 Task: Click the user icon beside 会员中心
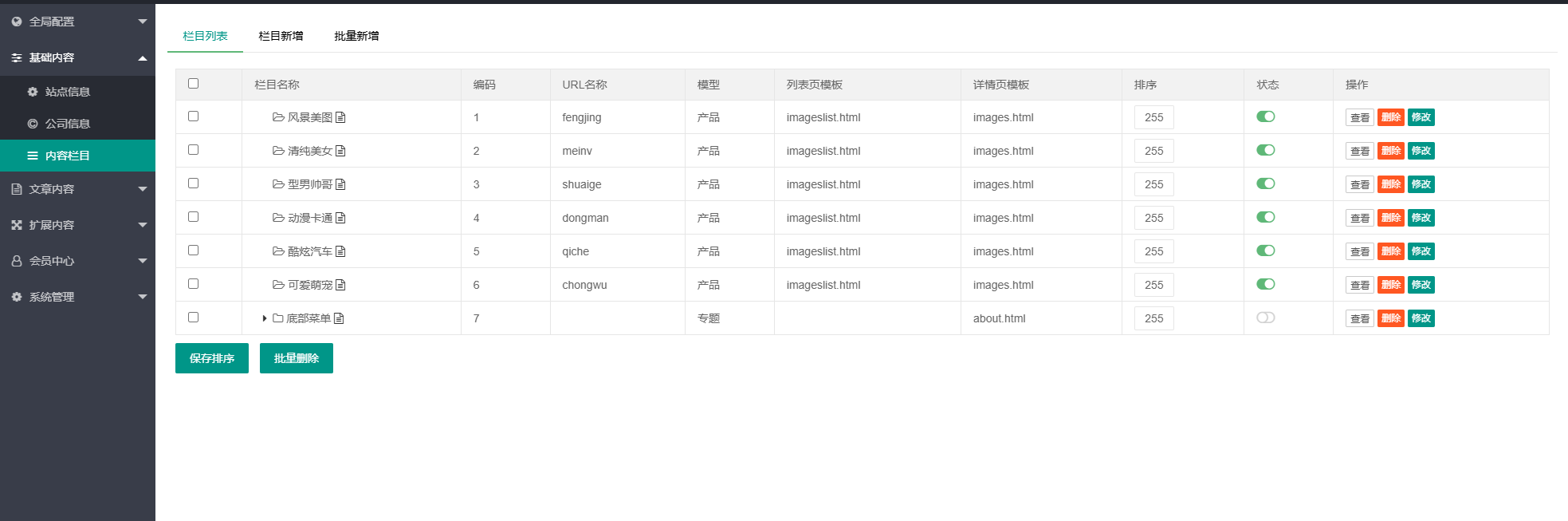(x=17, y=261)
